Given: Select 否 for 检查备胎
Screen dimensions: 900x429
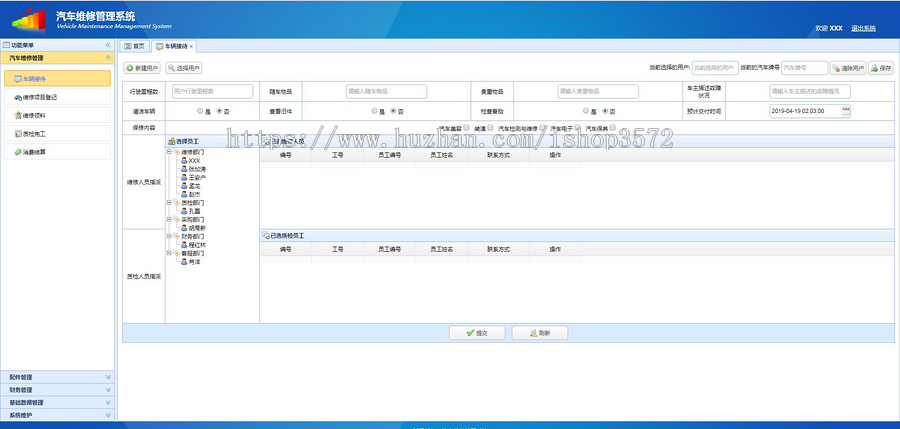Looking at the screenshot, I should click(x=605, y=111).
